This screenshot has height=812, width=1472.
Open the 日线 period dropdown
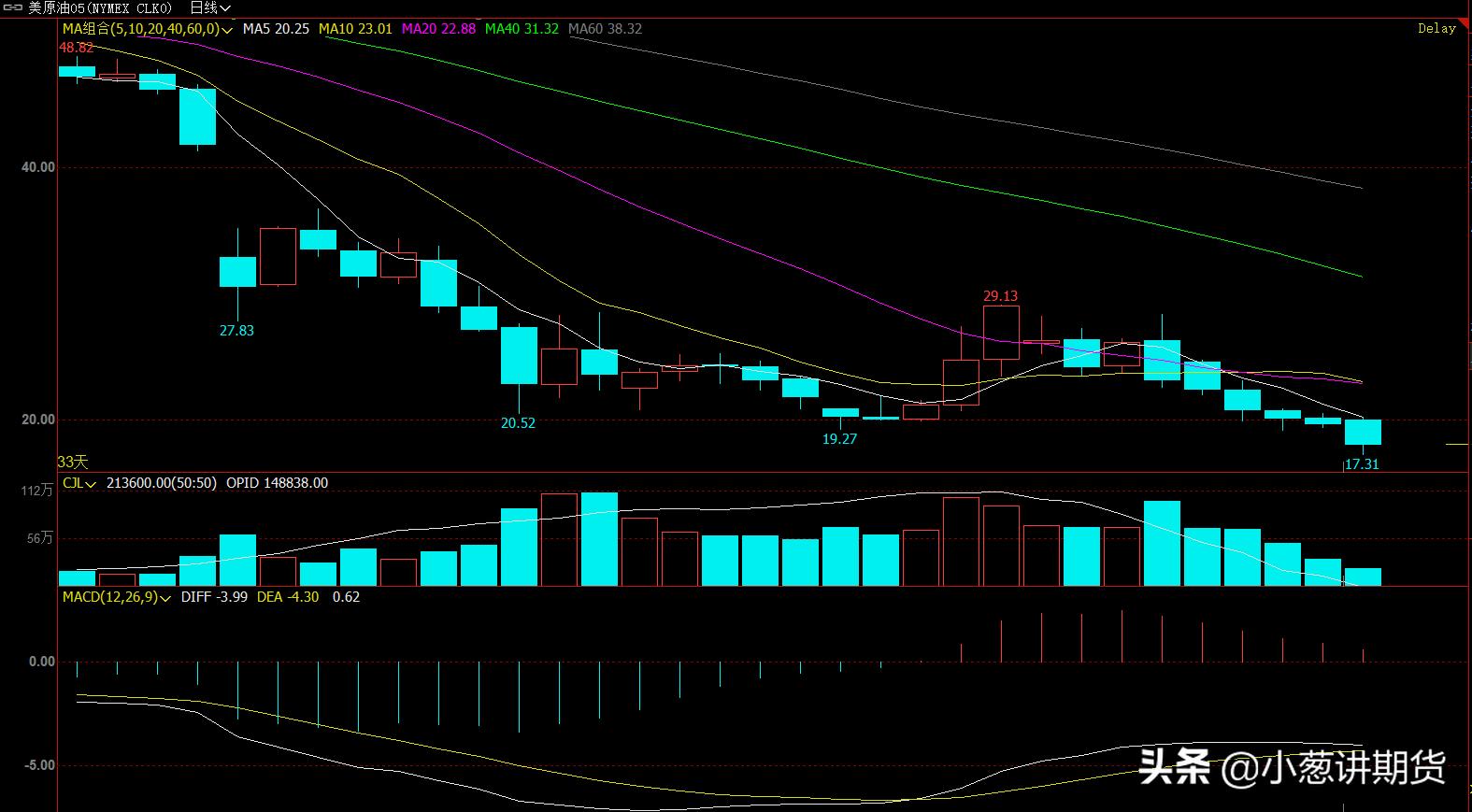[210, 7]
